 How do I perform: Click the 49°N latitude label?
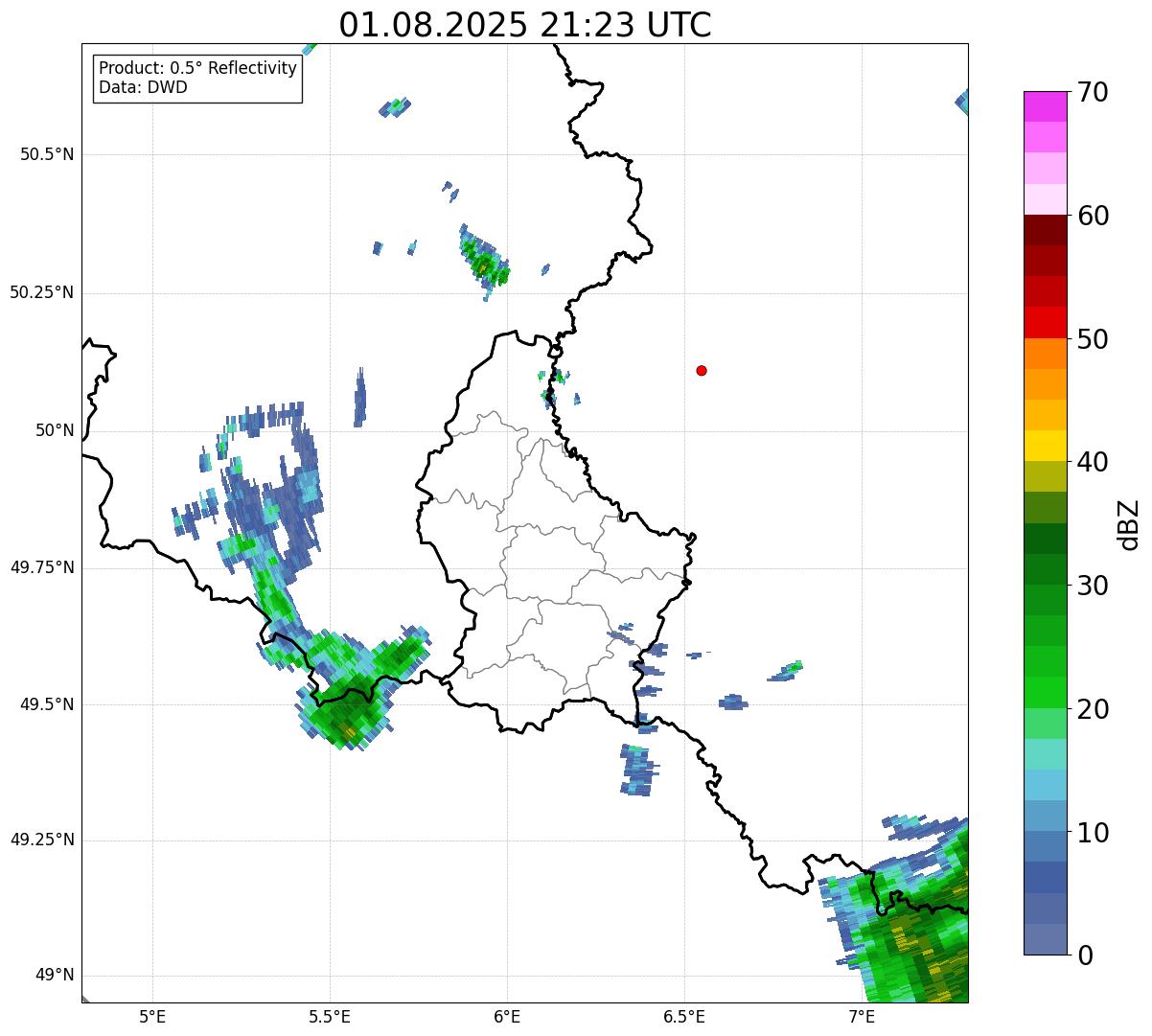[x=54, y=976]
